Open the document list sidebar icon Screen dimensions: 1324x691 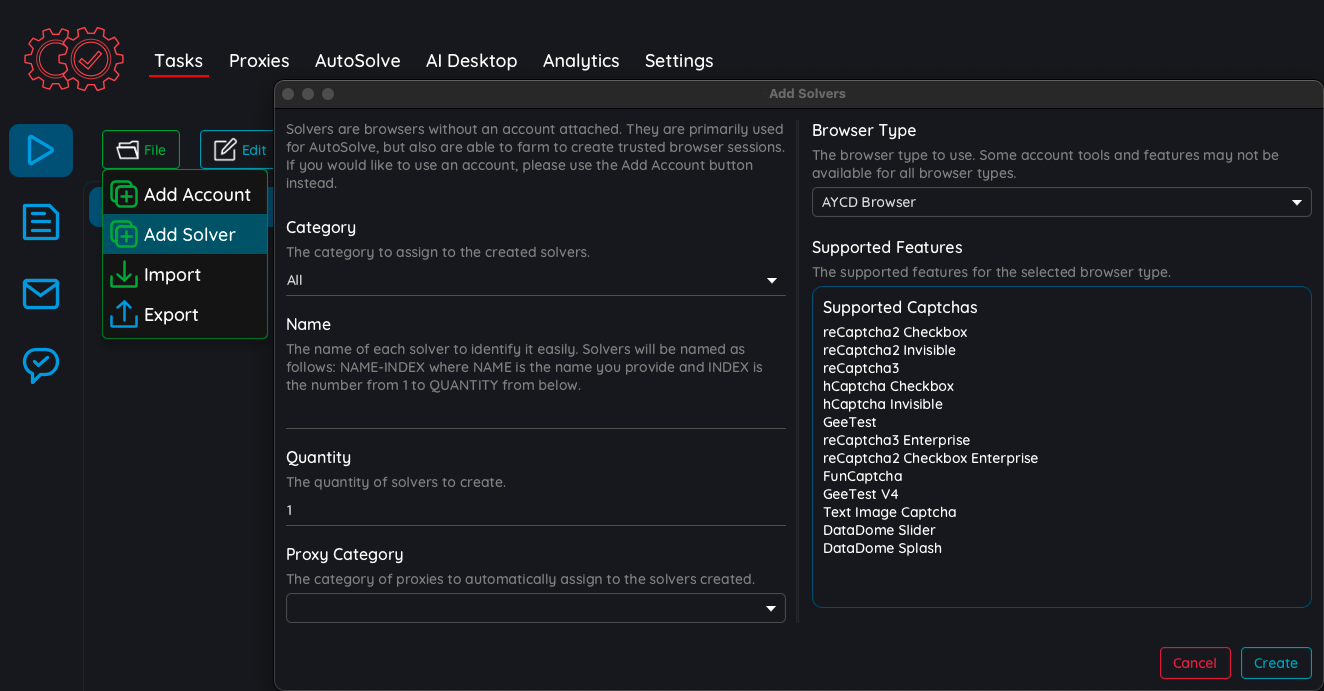click(41, 222)
